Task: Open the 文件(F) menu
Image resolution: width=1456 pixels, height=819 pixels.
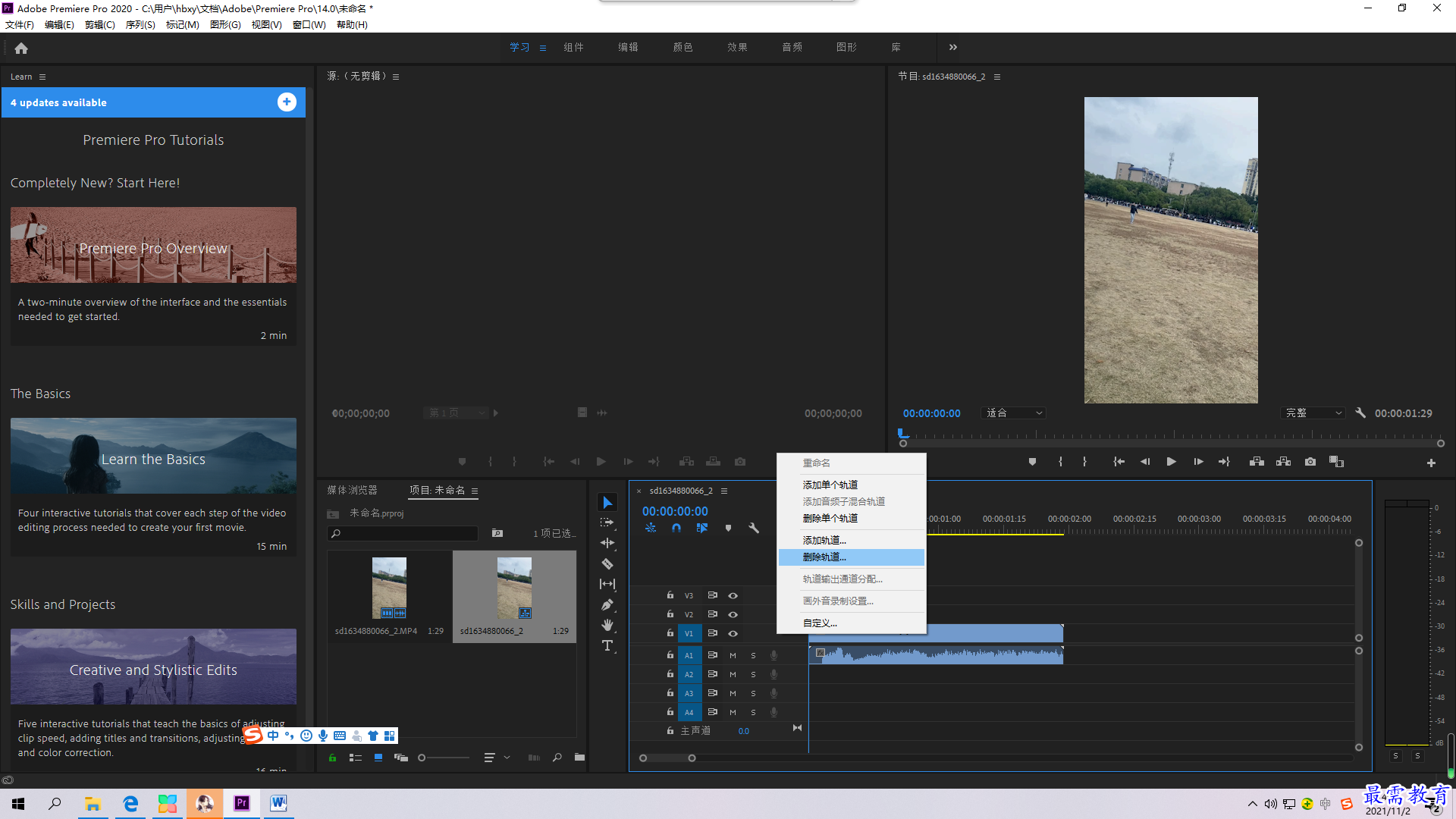Action: click(x=20, y=24)
